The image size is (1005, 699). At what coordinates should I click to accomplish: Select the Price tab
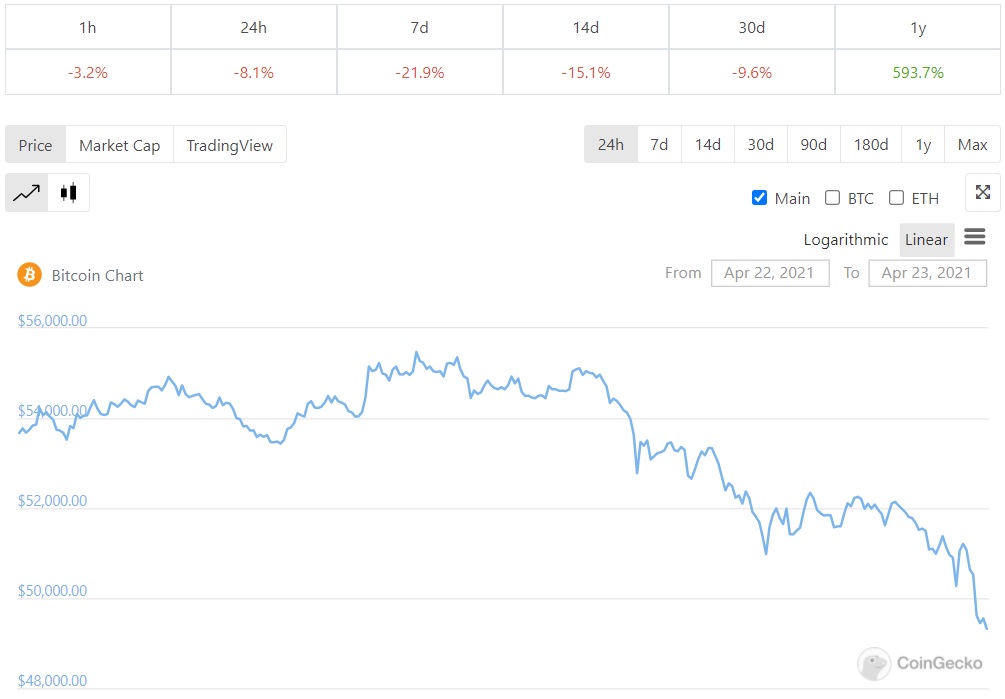pos(35,145)
